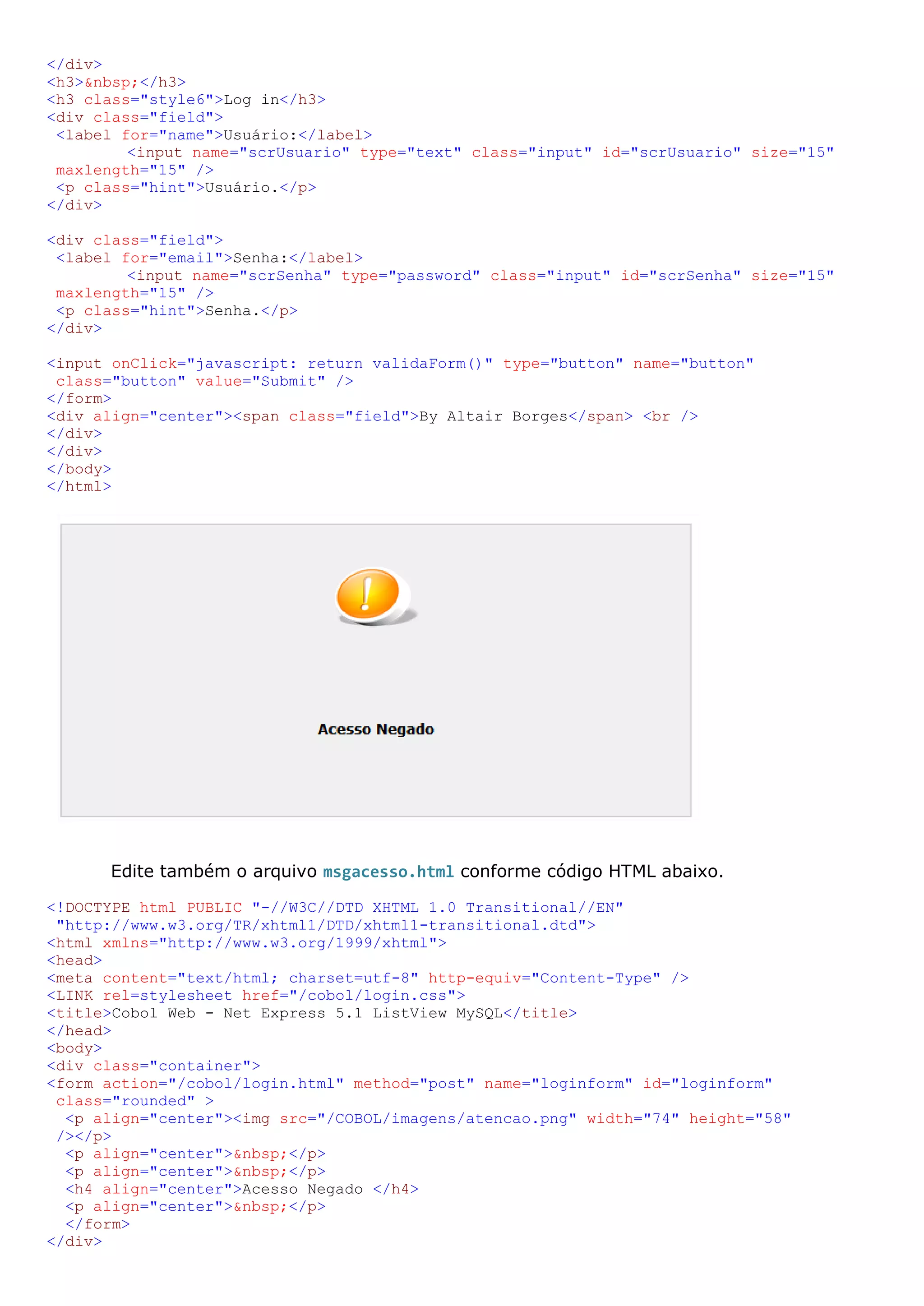Click the Acesso Negado heading text
The image size is (924, 1306).
pos(375,729)
